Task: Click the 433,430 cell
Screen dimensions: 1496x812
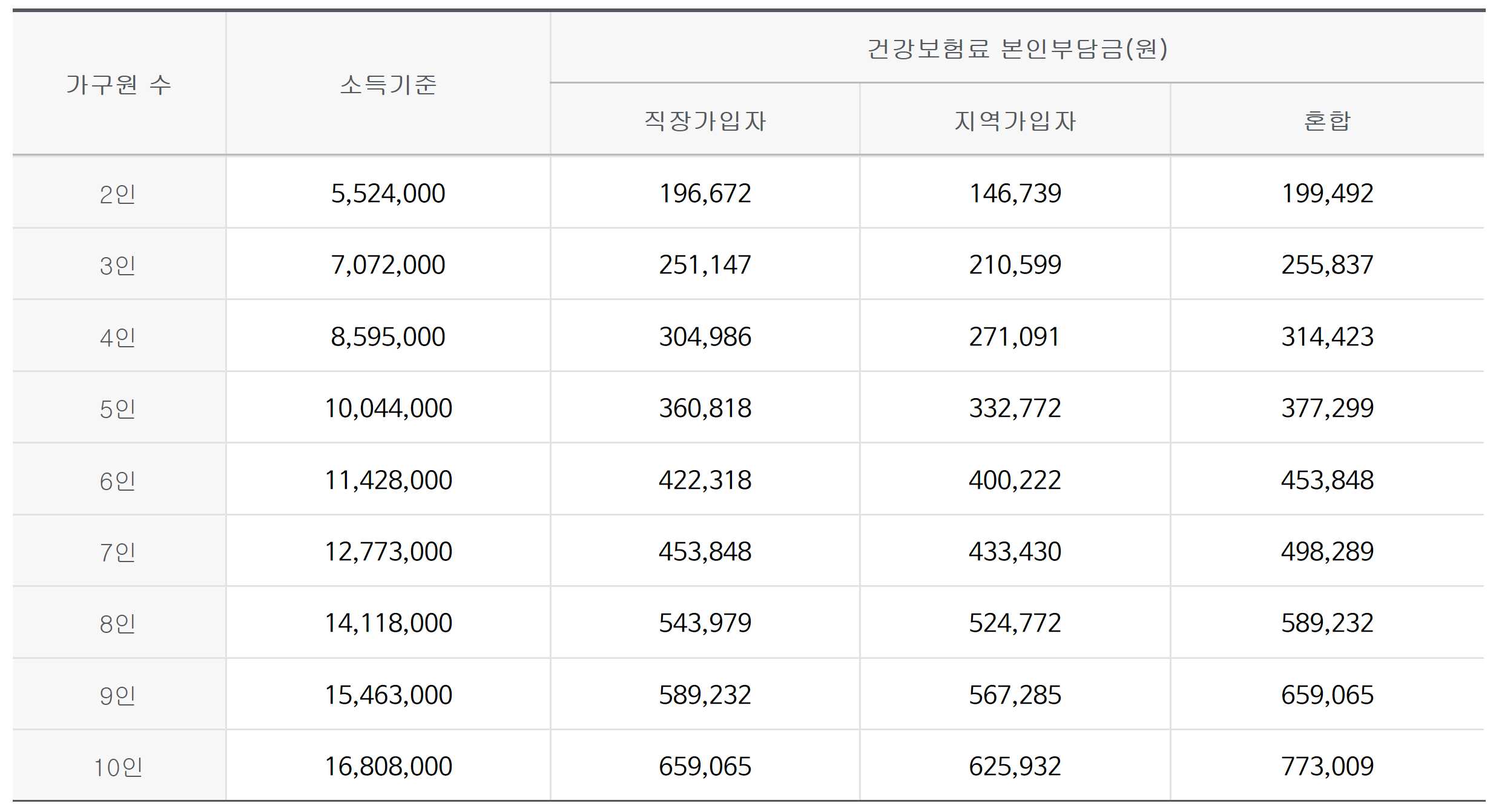Action: click(x=1015, y=551)
